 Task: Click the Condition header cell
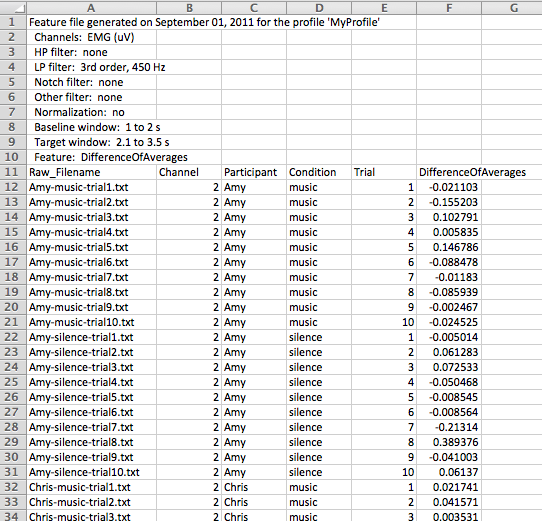coord(319,172)
